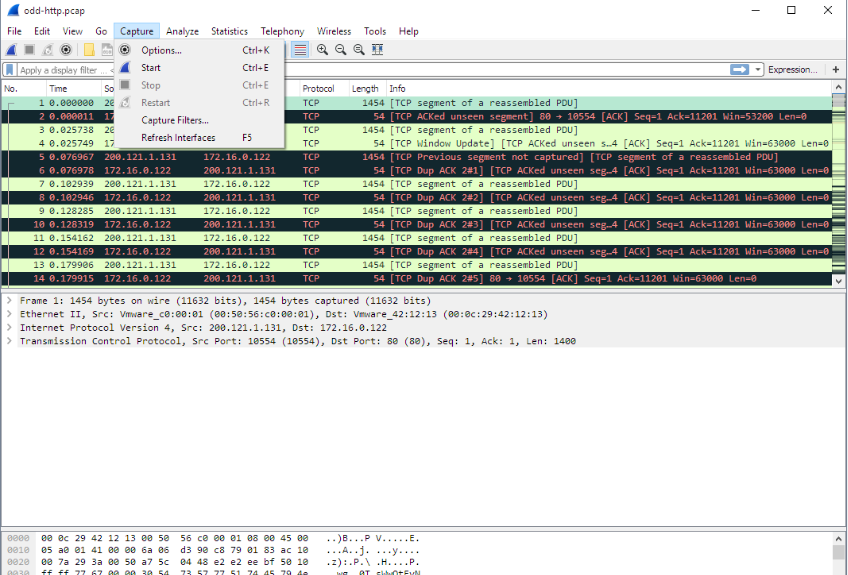Open the Go menu

click(x=101, y=31)
